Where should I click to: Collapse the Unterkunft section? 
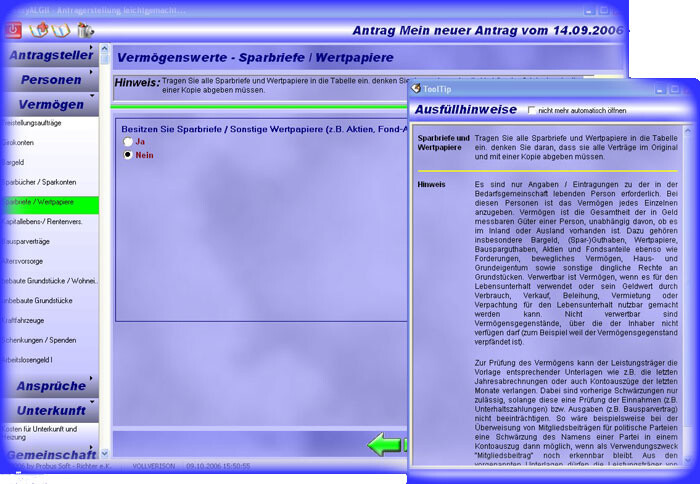coord(51,410)
